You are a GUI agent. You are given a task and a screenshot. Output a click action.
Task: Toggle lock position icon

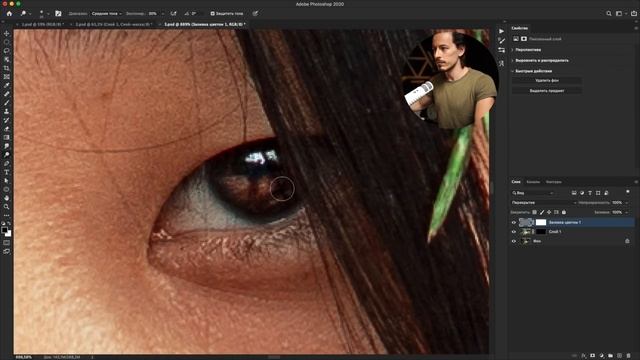click(x=549, y=212)
